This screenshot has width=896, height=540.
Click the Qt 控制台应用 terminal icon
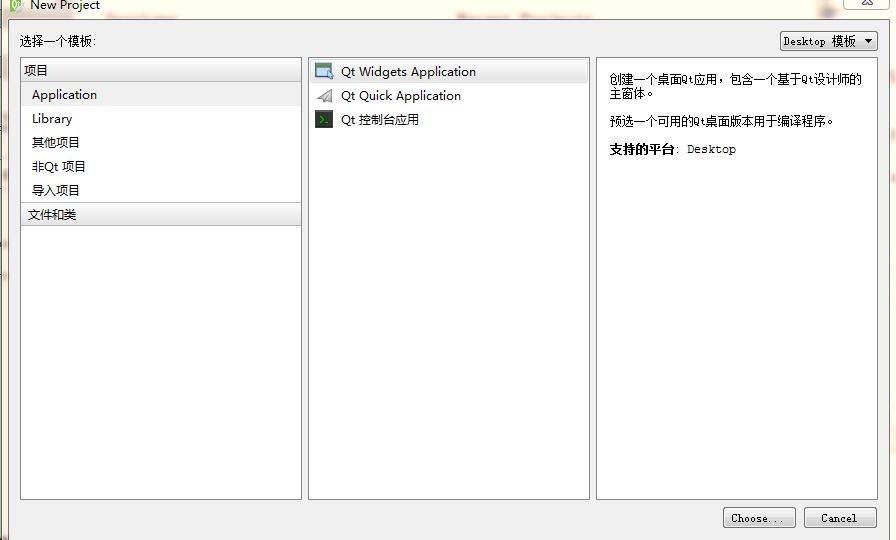coord(324,119)
